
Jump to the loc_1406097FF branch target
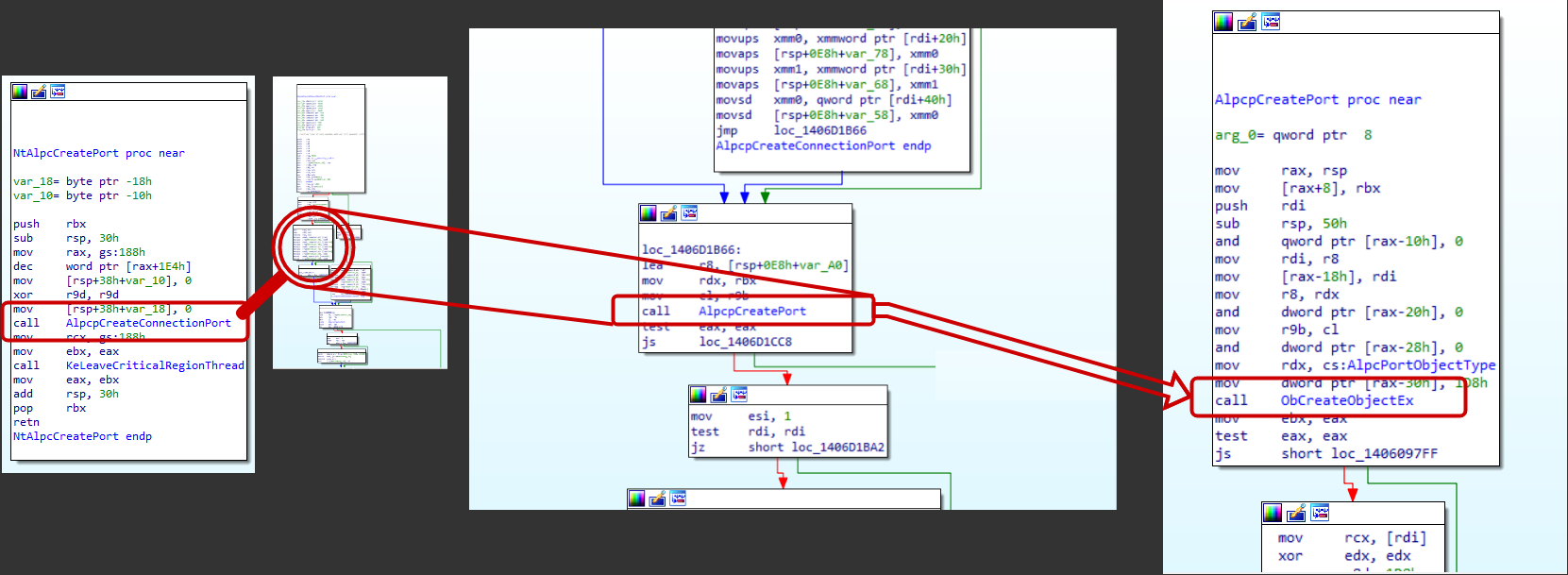click(x=1384, y=454)
